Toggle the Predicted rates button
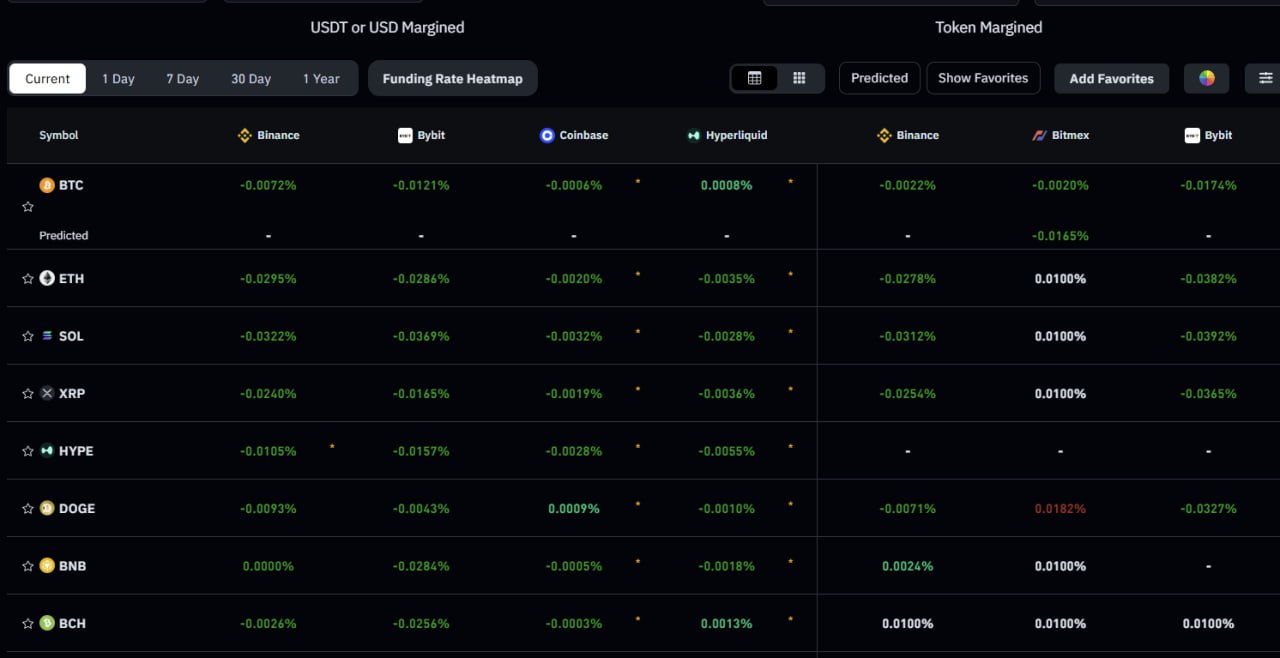Viewport: 1280px width, 658px height. (879, 78)
